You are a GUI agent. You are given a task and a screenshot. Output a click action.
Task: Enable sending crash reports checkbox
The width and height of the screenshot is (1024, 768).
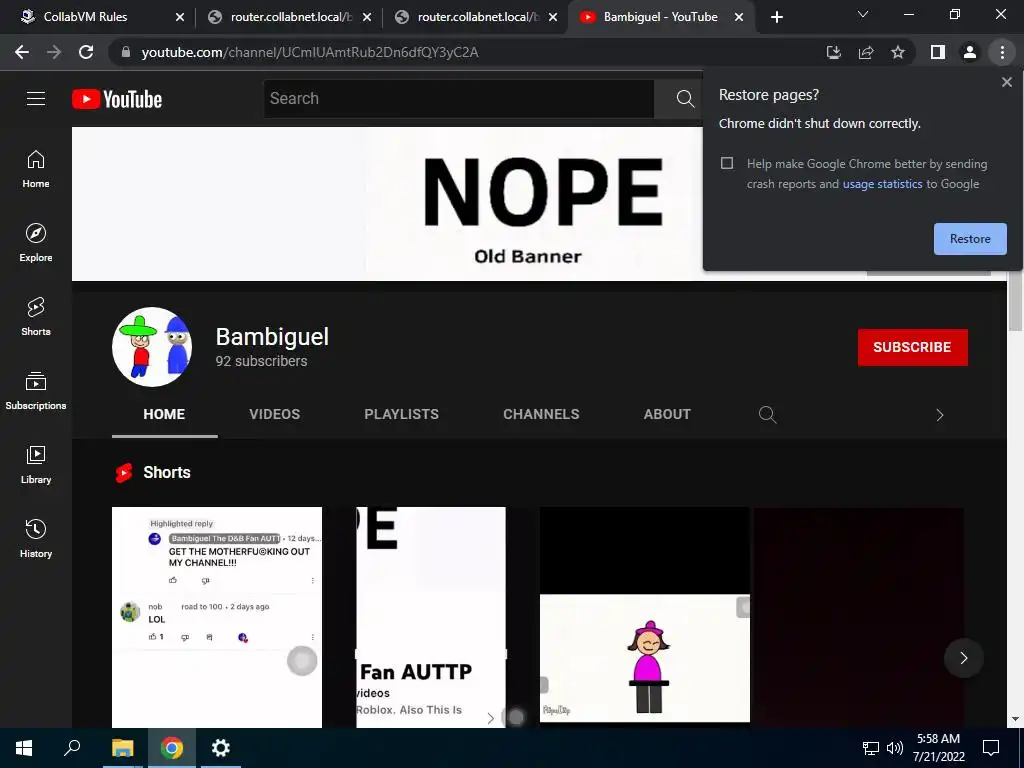[727, 163]
